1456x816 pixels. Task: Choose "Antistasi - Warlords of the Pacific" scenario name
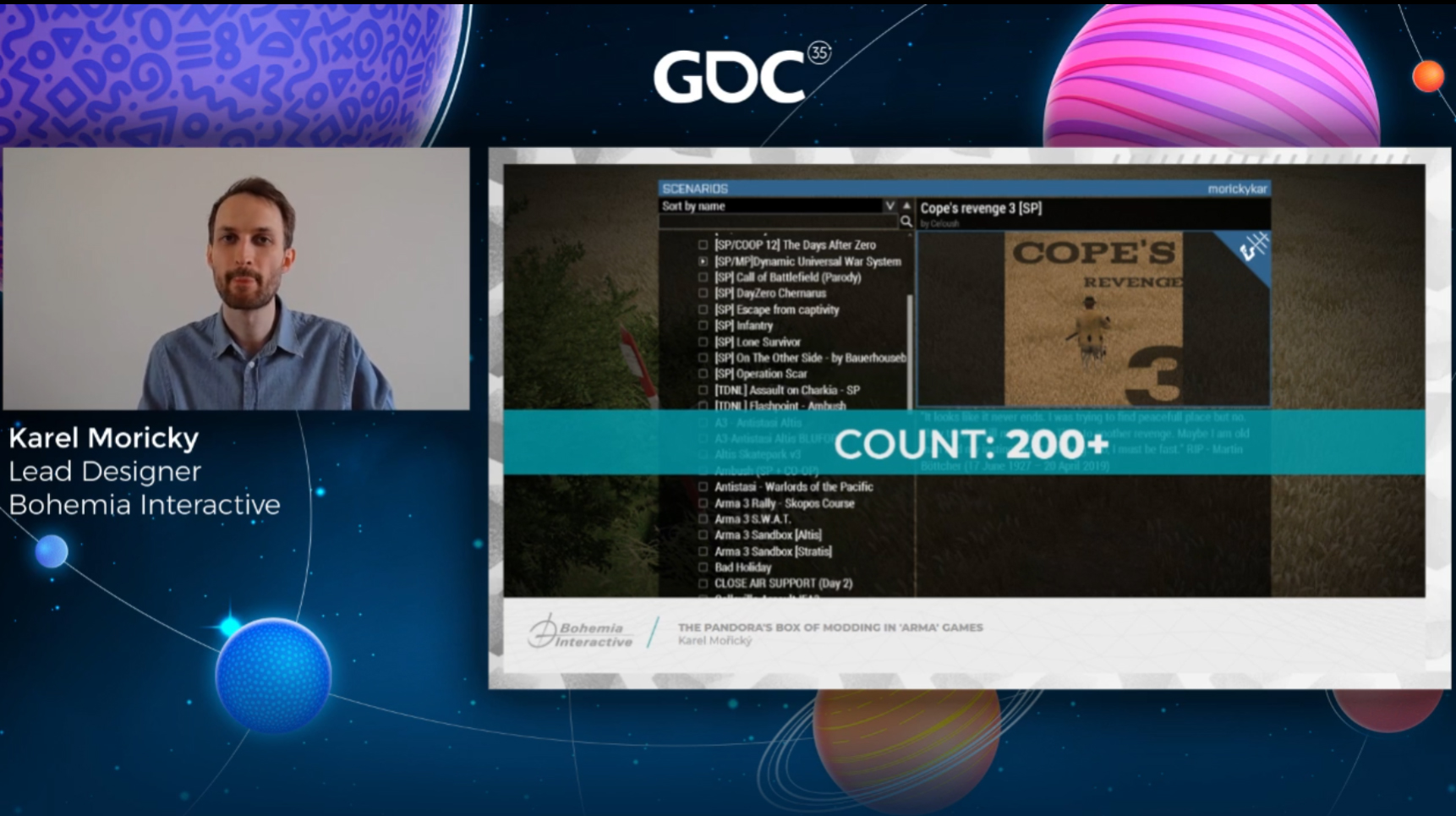point(794,487)
